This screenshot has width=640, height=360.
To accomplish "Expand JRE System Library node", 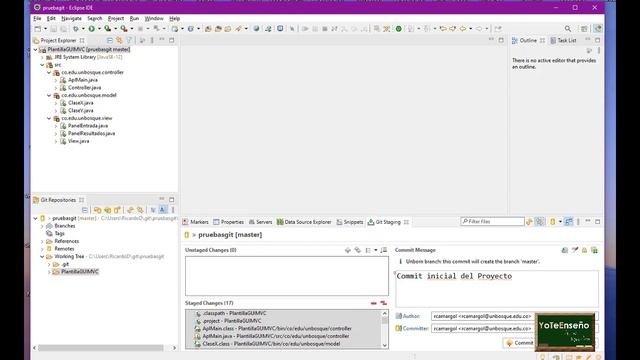I will click(42, 57).
